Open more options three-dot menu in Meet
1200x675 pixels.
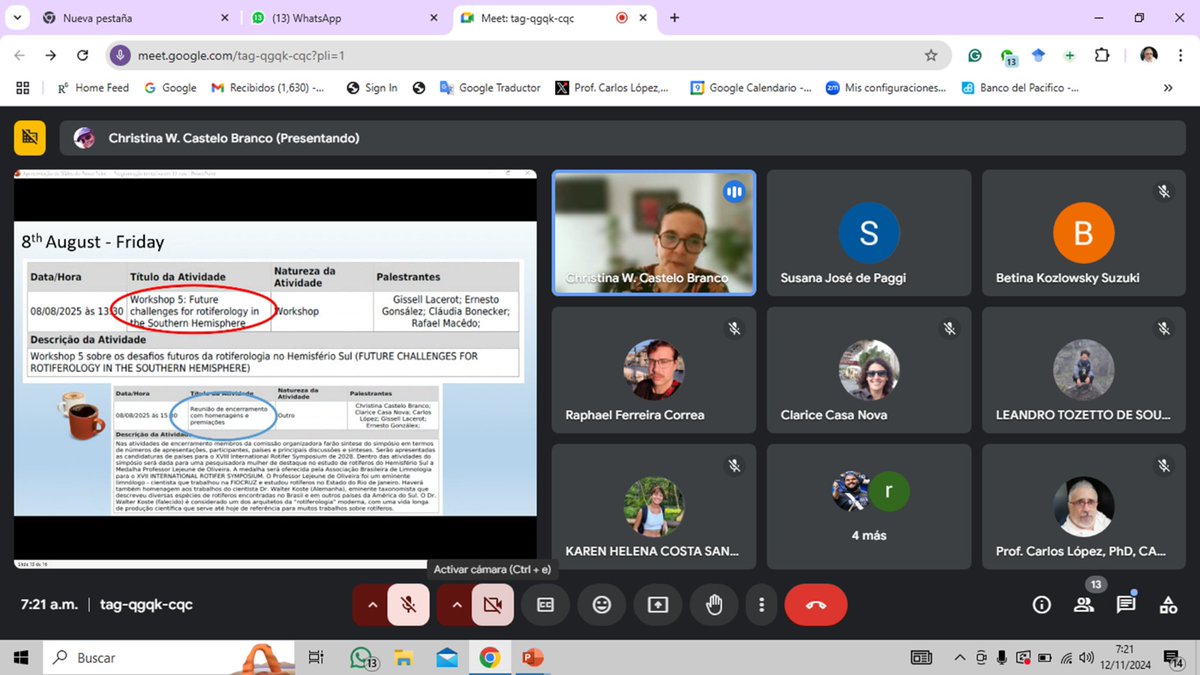[x=761, y=605]
